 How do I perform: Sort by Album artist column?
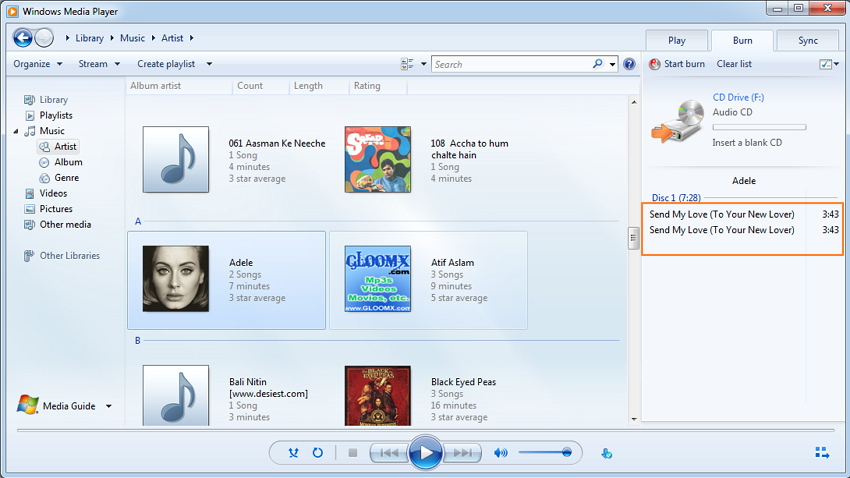point(179,86)
